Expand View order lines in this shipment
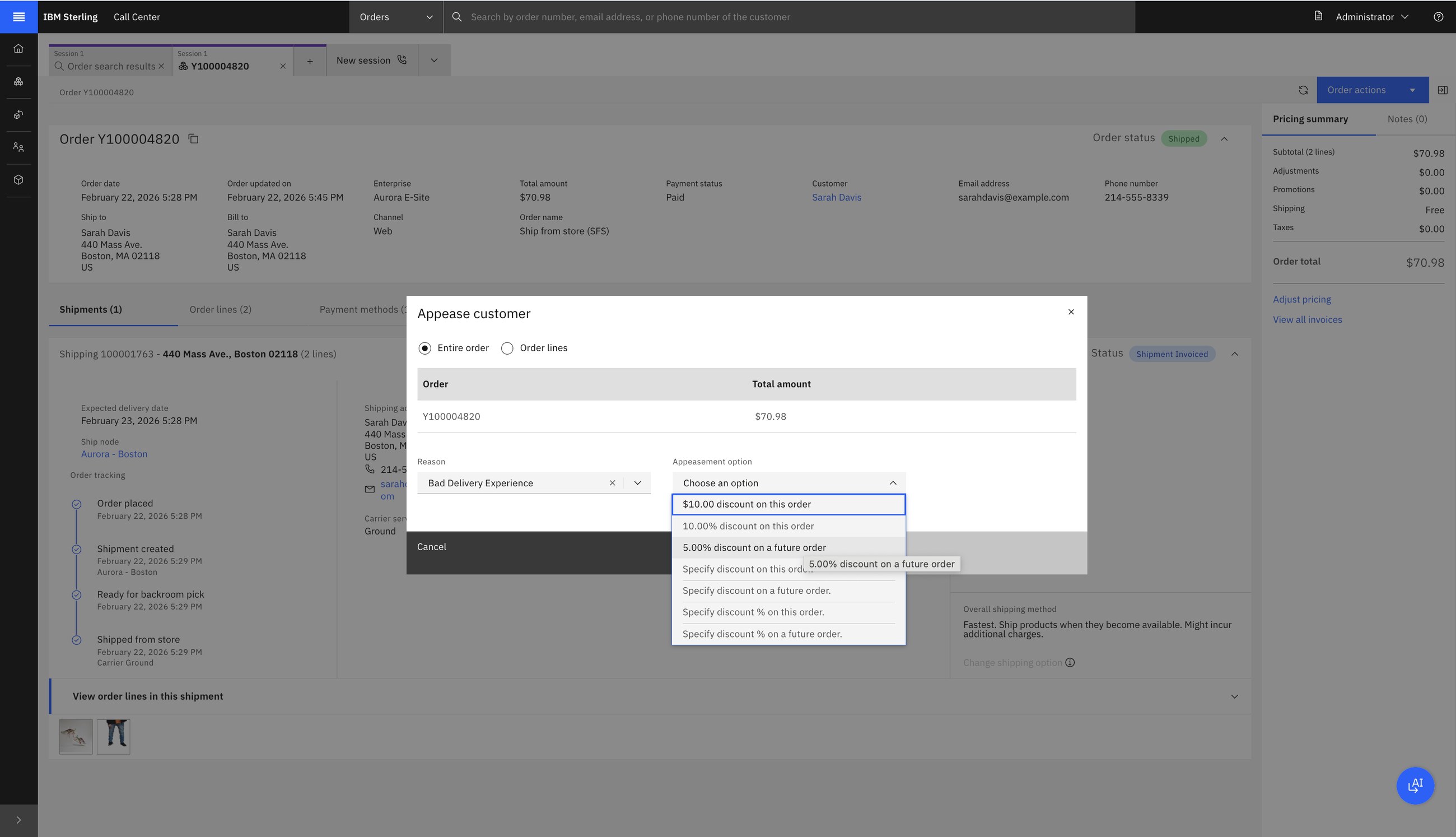Viewport: 1456px width, 837px height. [x=650, y=696]
